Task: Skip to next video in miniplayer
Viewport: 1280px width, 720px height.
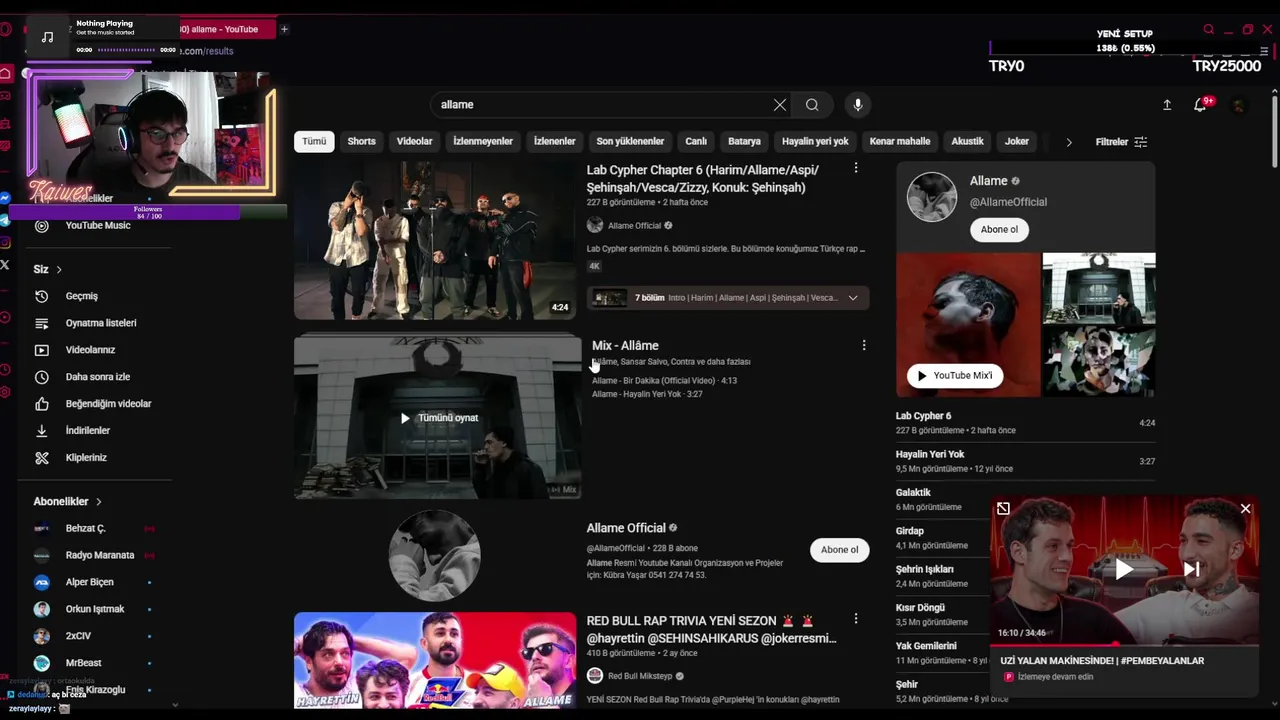Action: 1191,569
